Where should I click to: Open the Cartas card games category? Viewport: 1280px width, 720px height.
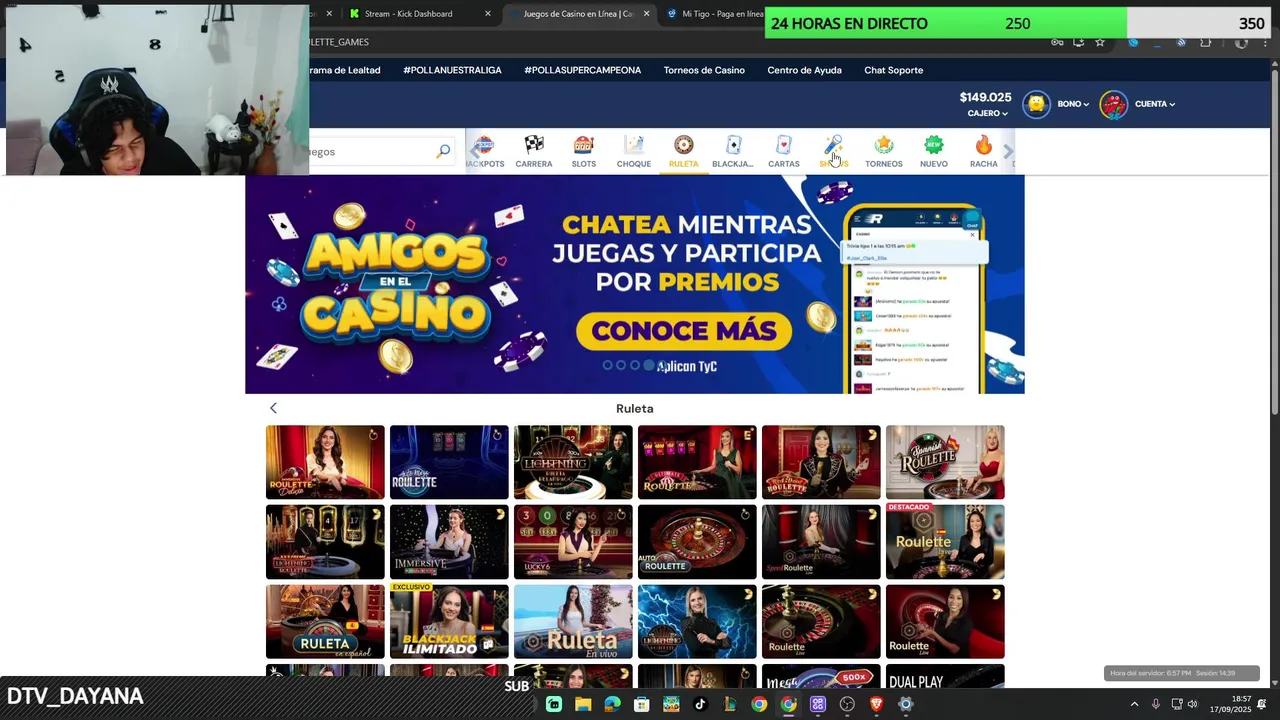point(784,151)
